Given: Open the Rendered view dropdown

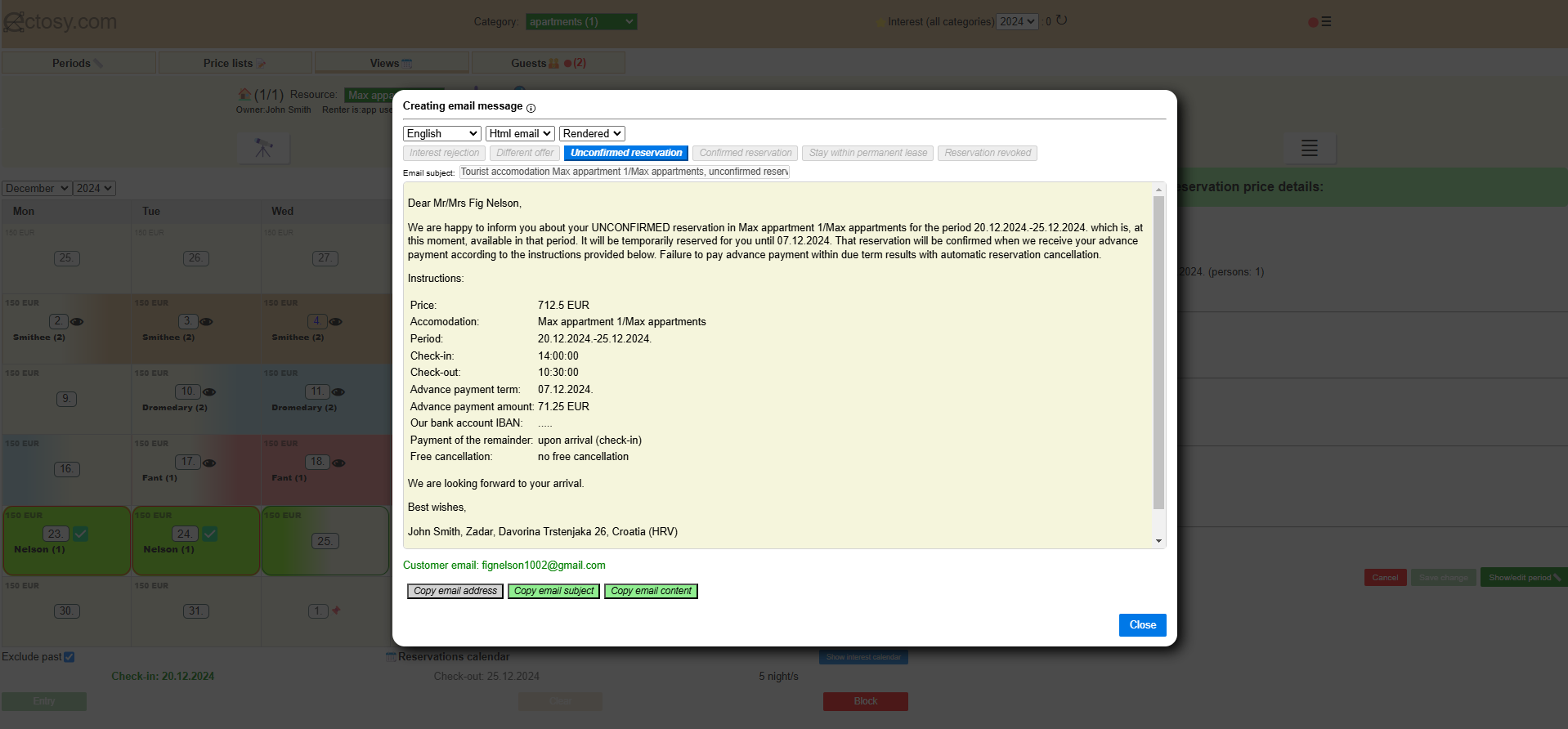Looking at the screenshot, I should pos(591,134).
